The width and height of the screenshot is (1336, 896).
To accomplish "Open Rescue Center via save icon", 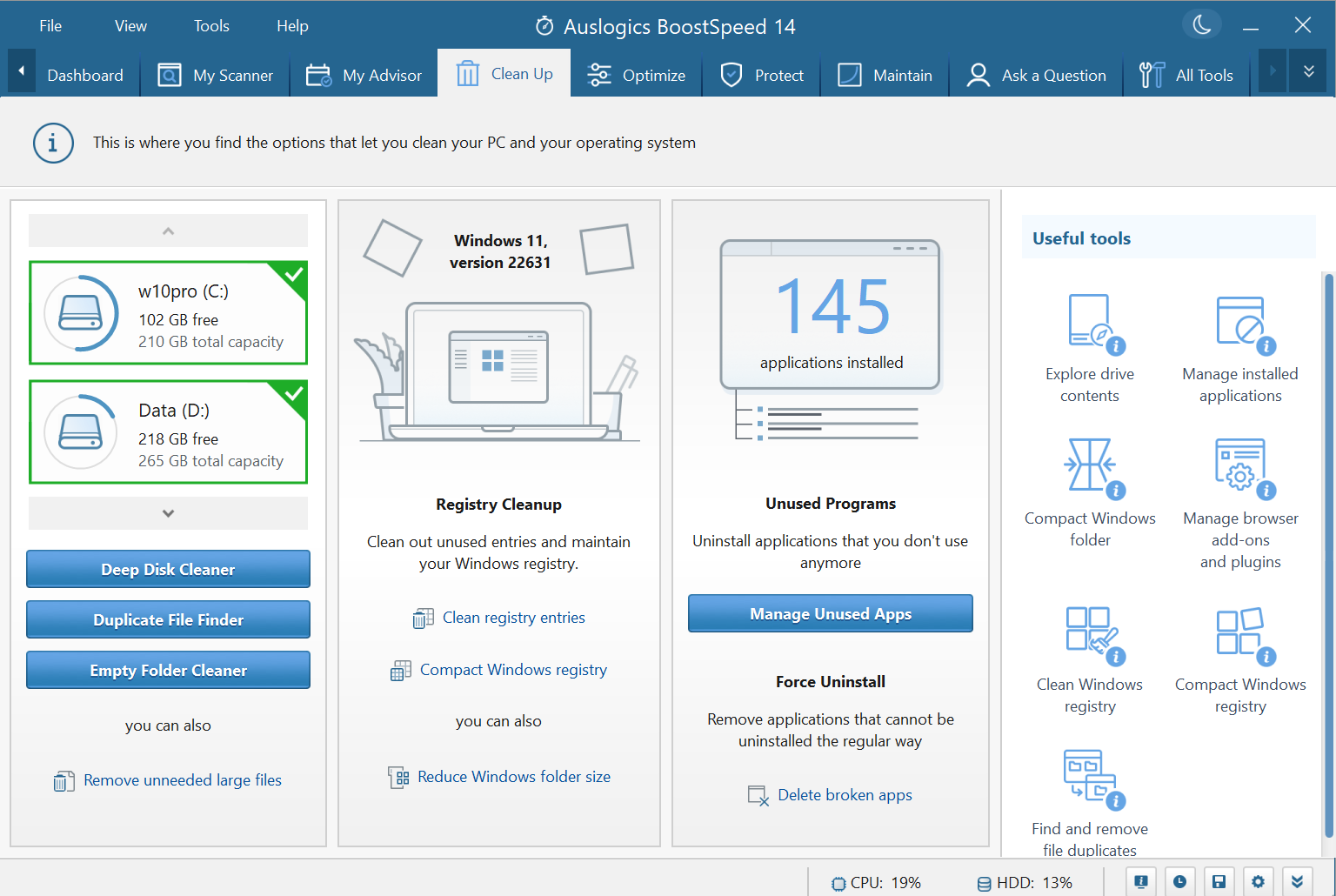I will 1219,880.
